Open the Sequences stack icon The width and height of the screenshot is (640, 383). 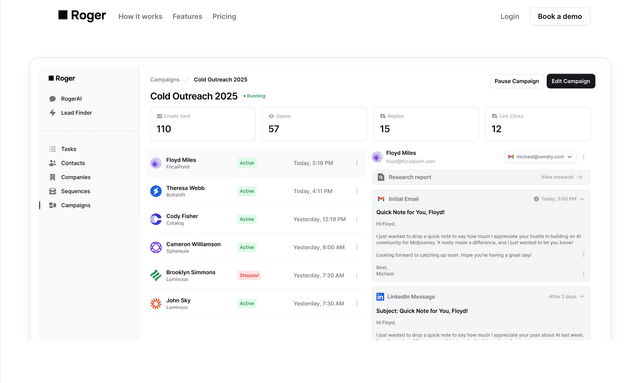(52, 191)
